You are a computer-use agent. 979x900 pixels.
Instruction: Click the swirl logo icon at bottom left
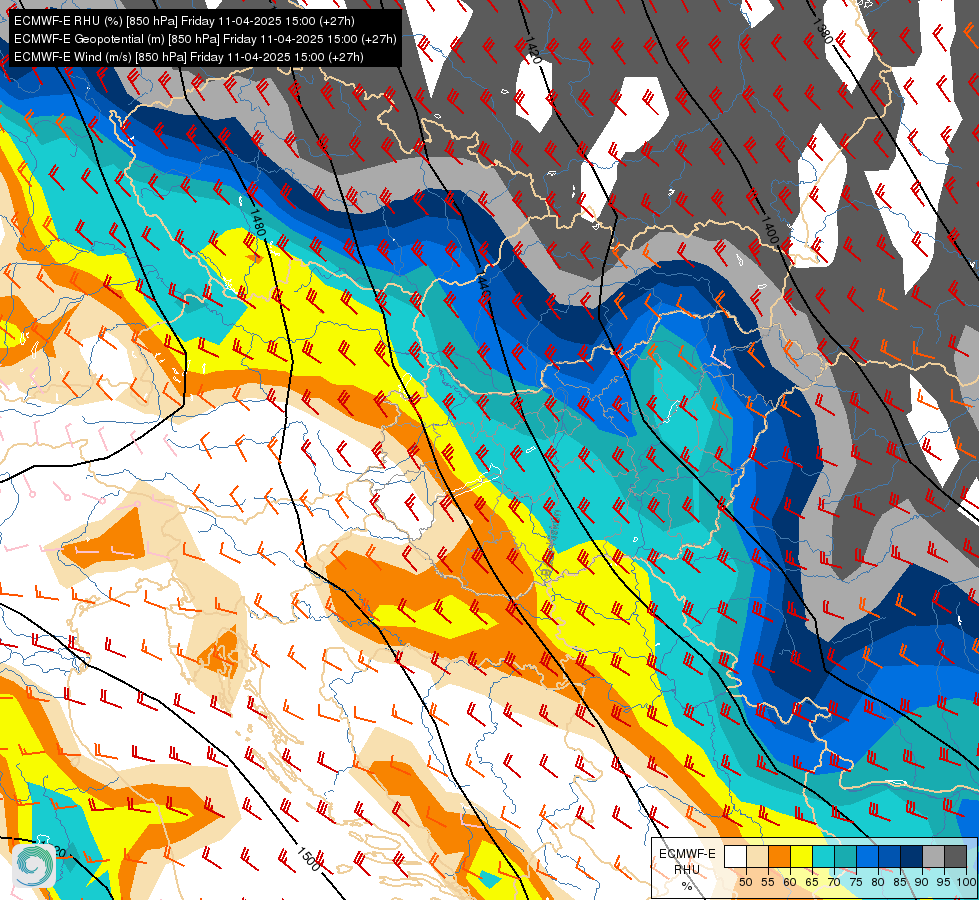coord(34,864)
